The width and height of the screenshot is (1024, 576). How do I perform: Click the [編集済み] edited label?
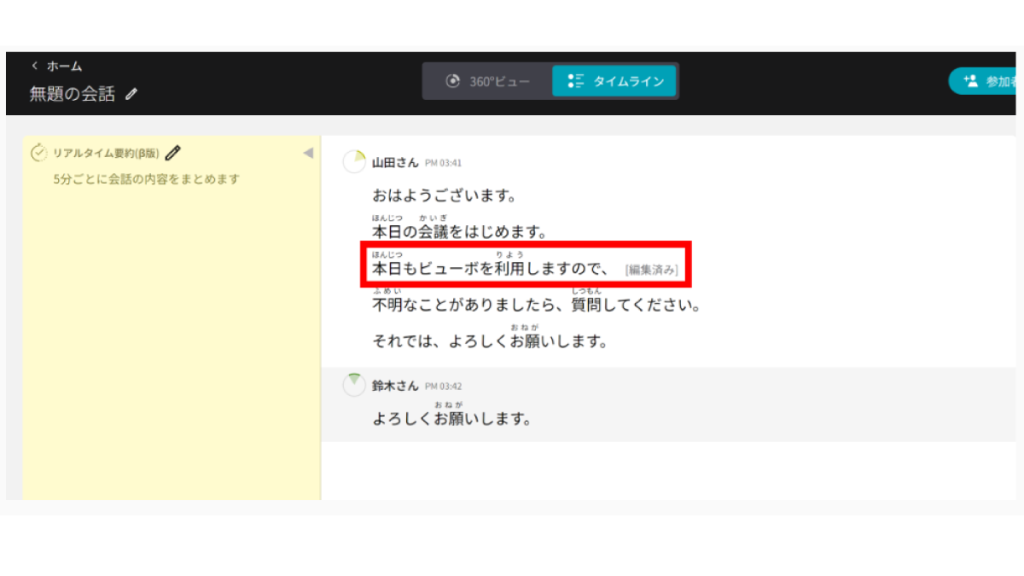pos(652,270)
